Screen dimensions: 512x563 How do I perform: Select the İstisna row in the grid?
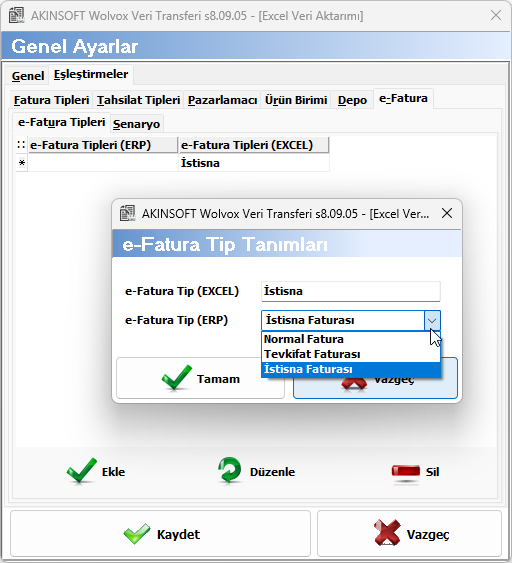click(x=172, y=163)
